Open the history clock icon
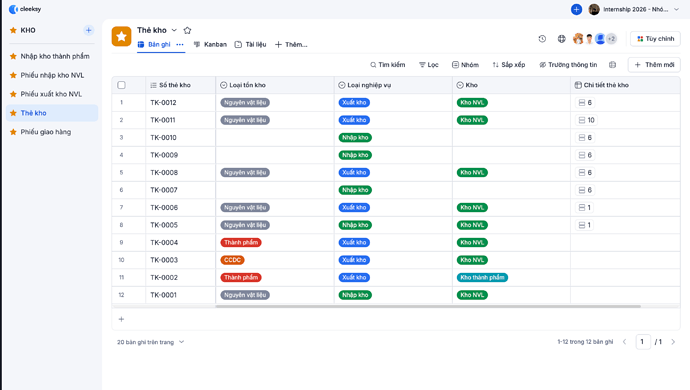 click(542, 39)
